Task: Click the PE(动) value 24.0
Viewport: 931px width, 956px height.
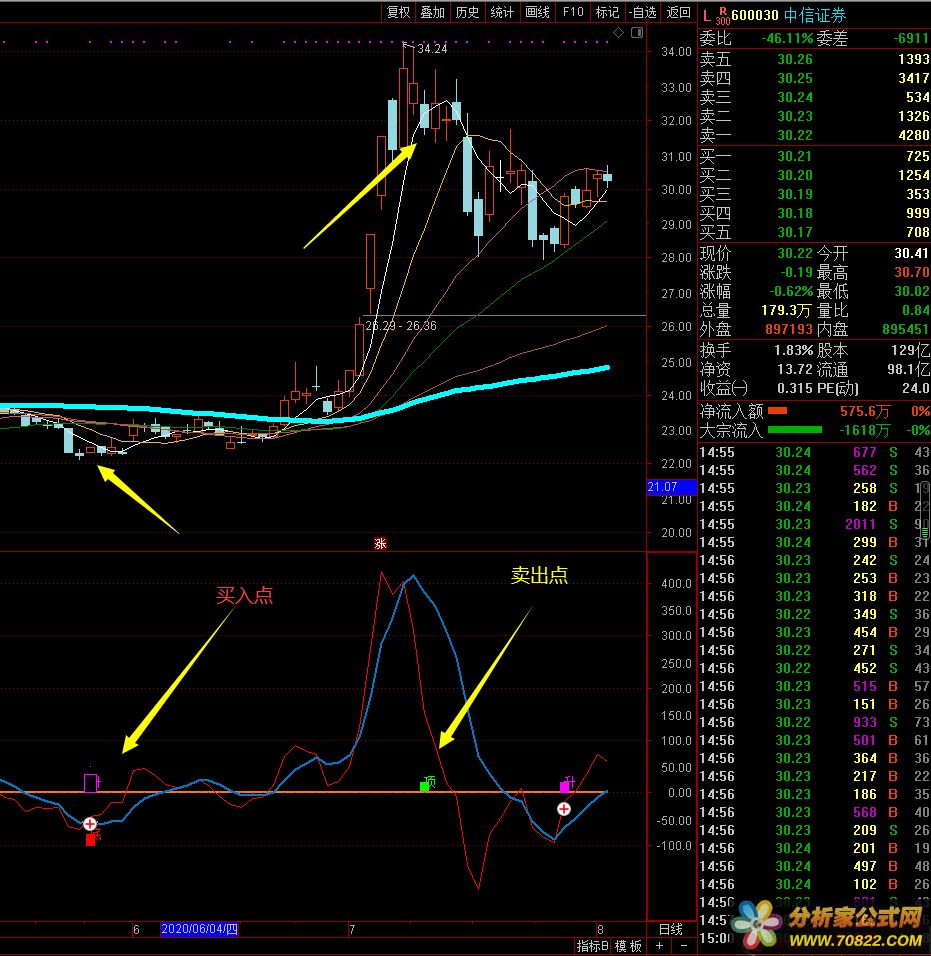Action: [916, 388]
